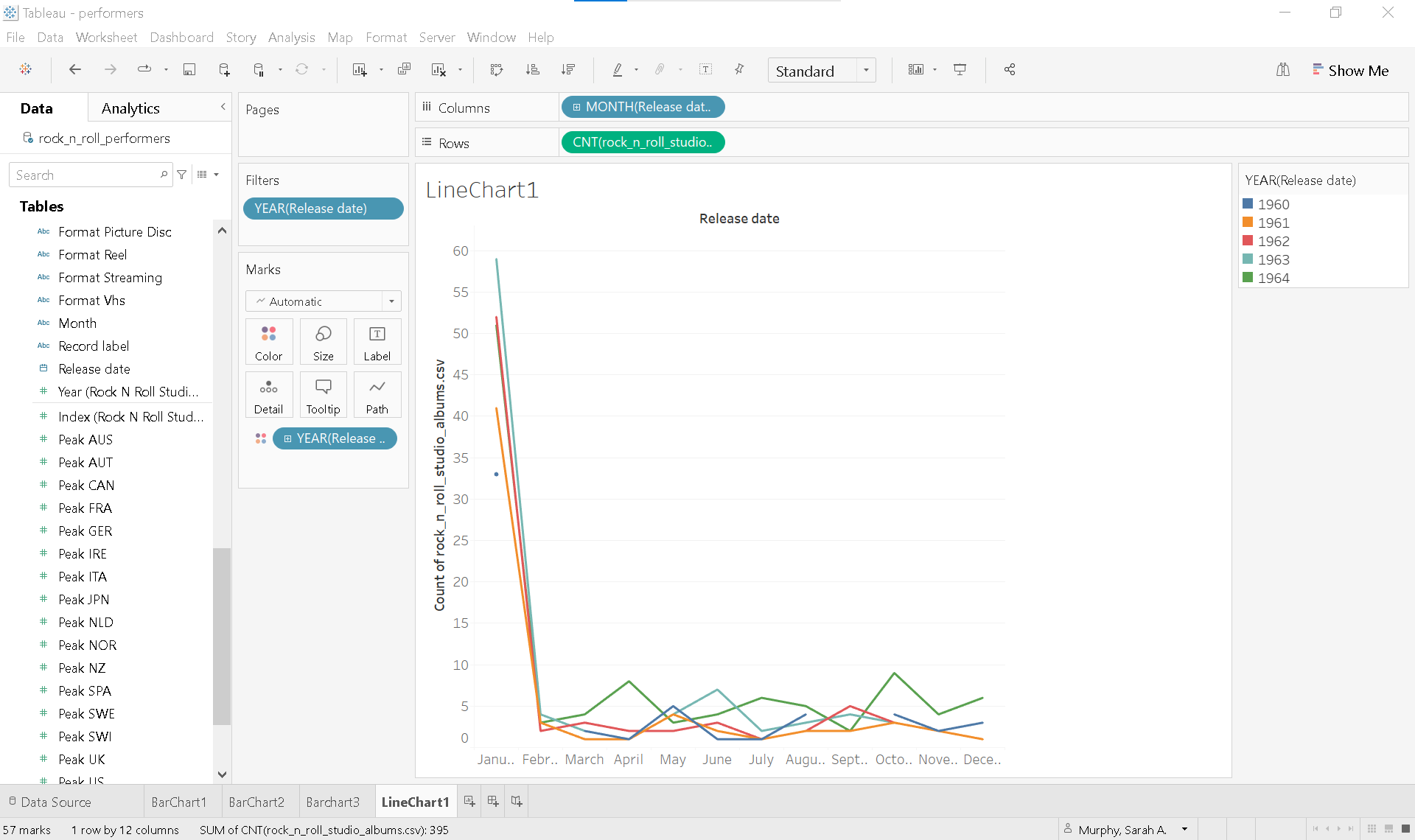Click the Undo back arrow
The width and height of the screenshot is (1415, 840).
click(74, 70)
